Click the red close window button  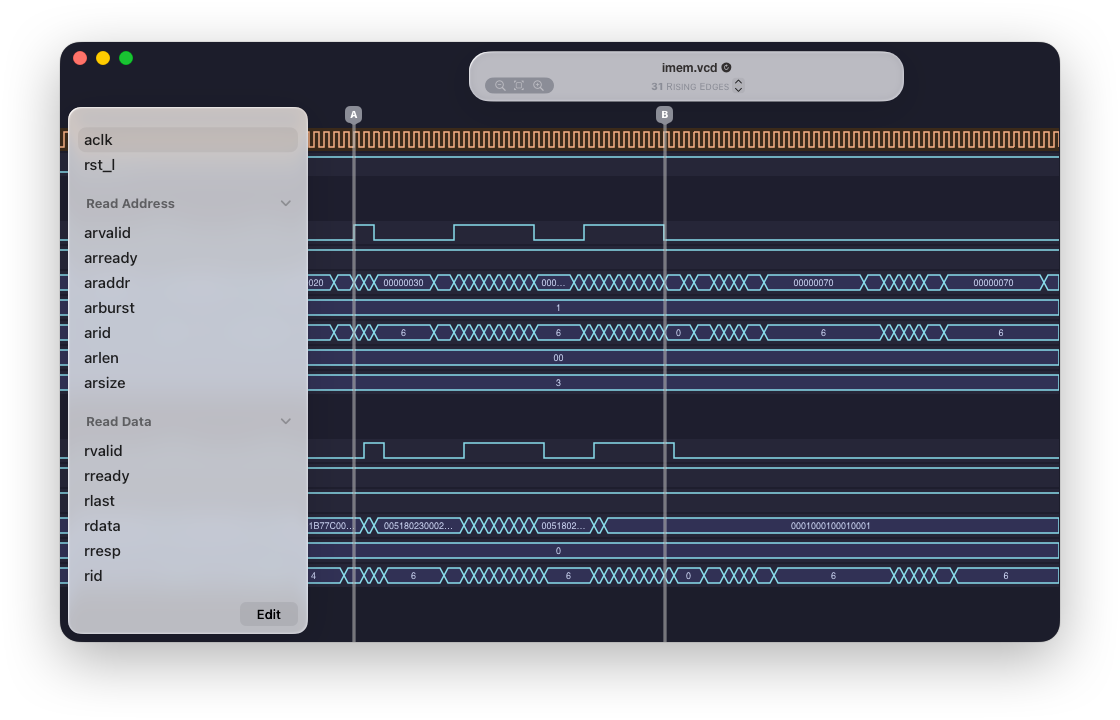[80, 59]
